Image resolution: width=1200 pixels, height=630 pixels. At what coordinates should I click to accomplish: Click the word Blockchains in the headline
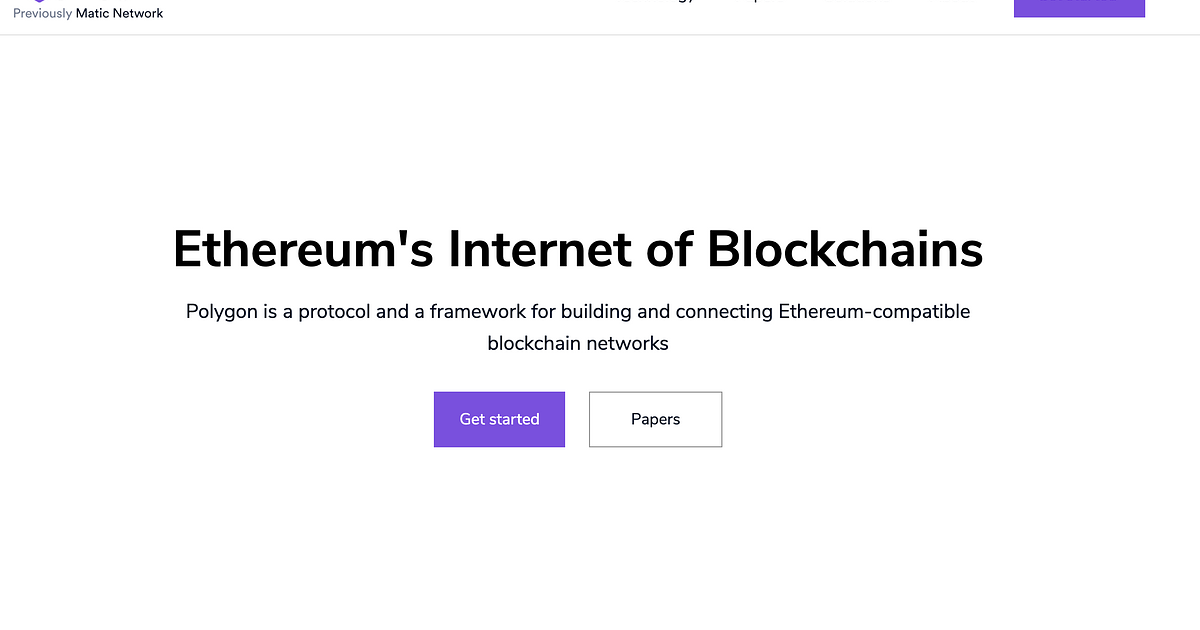pyautogui.click(x=845, y=249)
